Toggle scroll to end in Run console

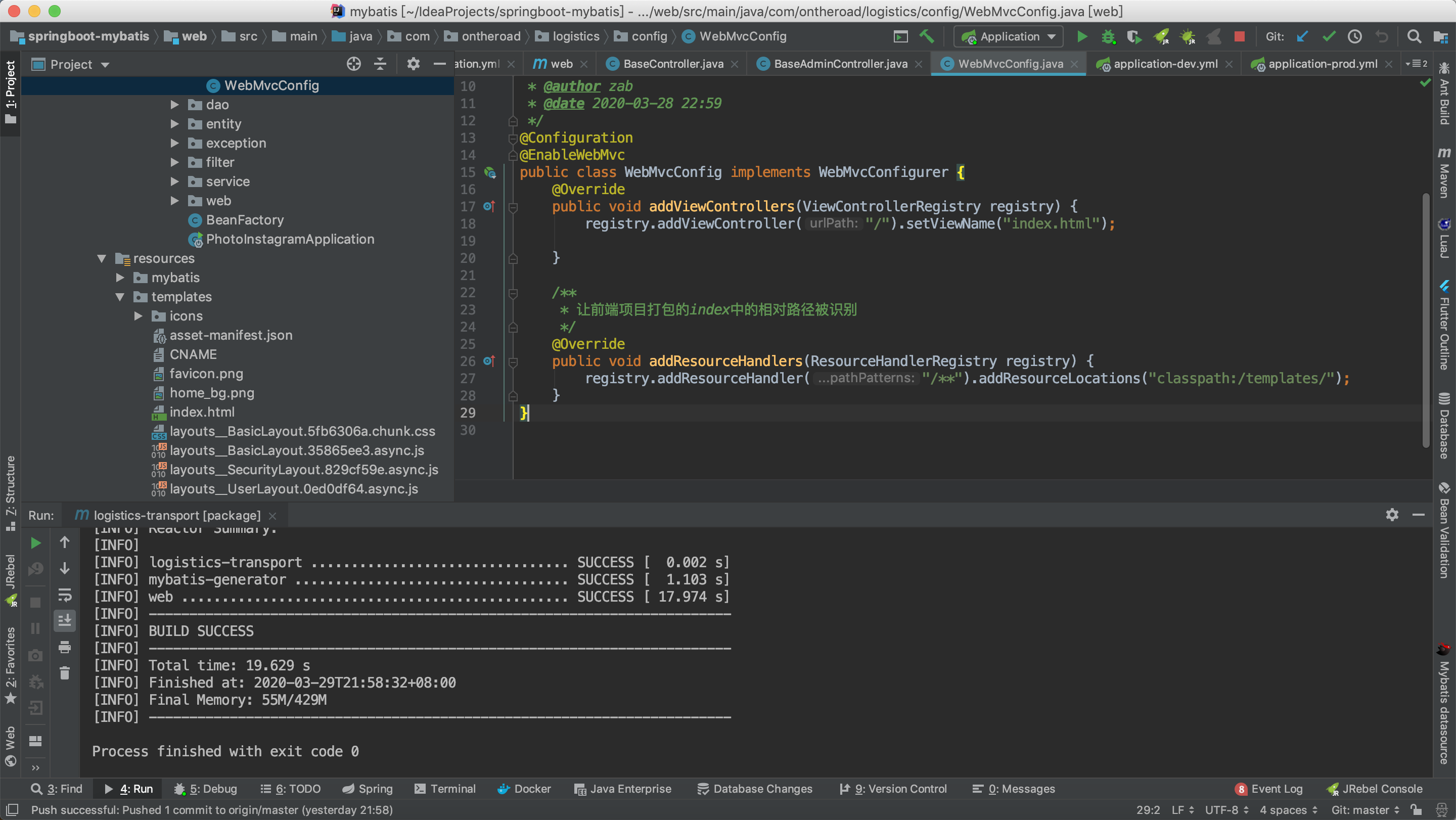pos(64,620)
